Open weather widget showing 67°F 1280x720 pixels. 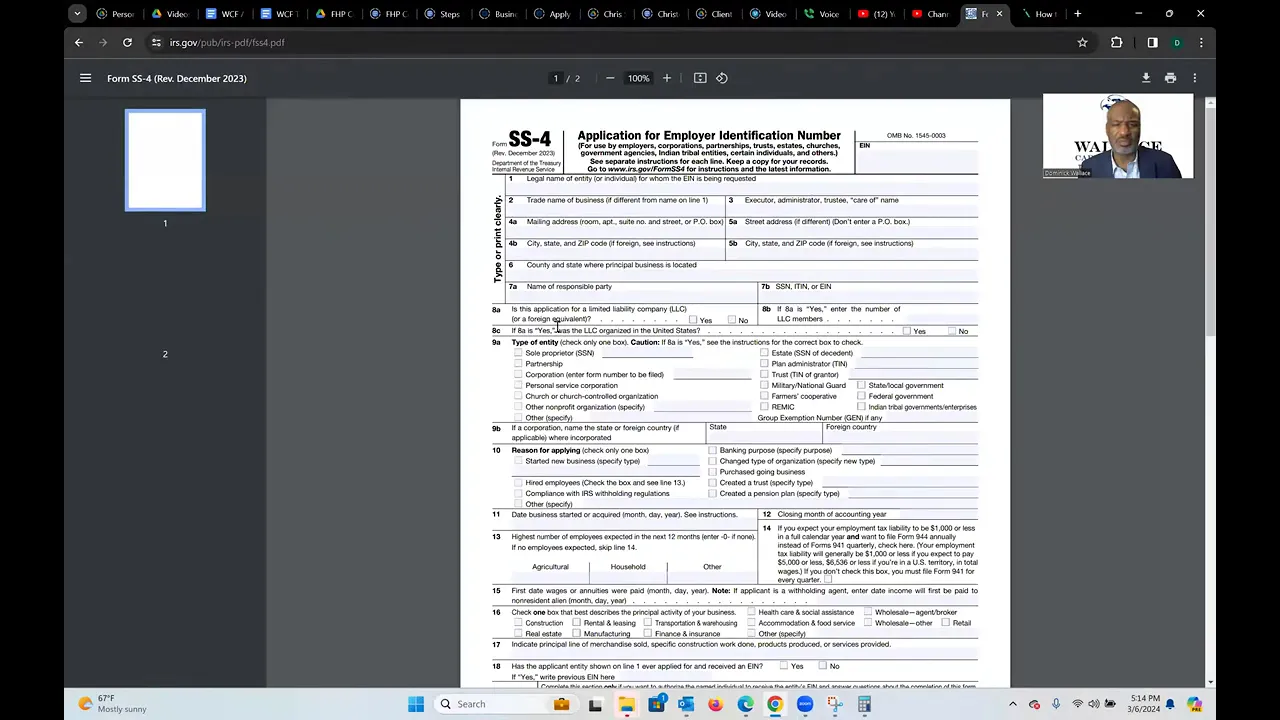click(112, 704)
